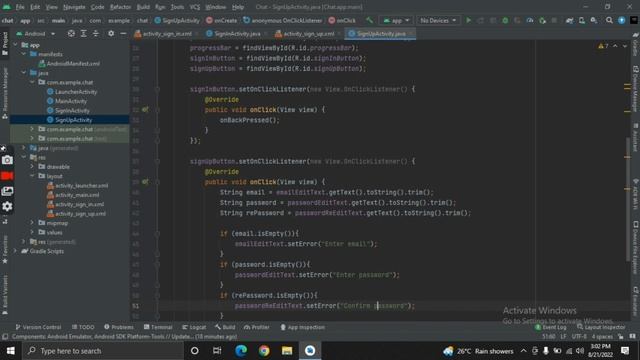Click the red video record icon on overlay
The image size is (640, 360).
pos(7,176)
